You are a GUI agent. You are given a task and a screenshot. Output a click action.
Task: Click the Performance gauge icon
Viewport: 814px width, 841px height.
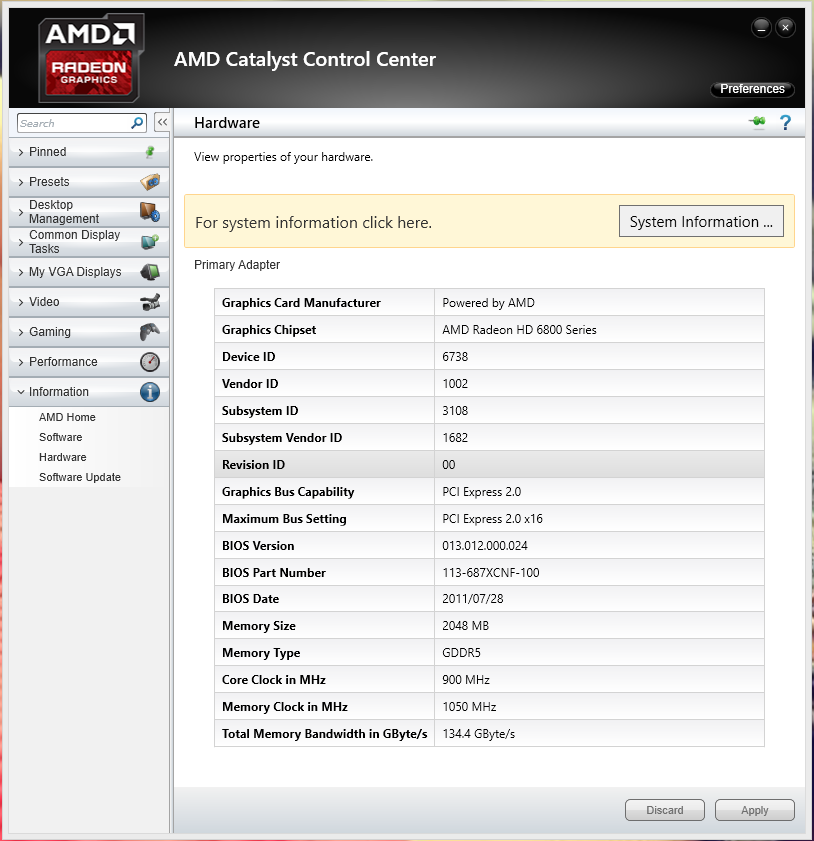150,362
